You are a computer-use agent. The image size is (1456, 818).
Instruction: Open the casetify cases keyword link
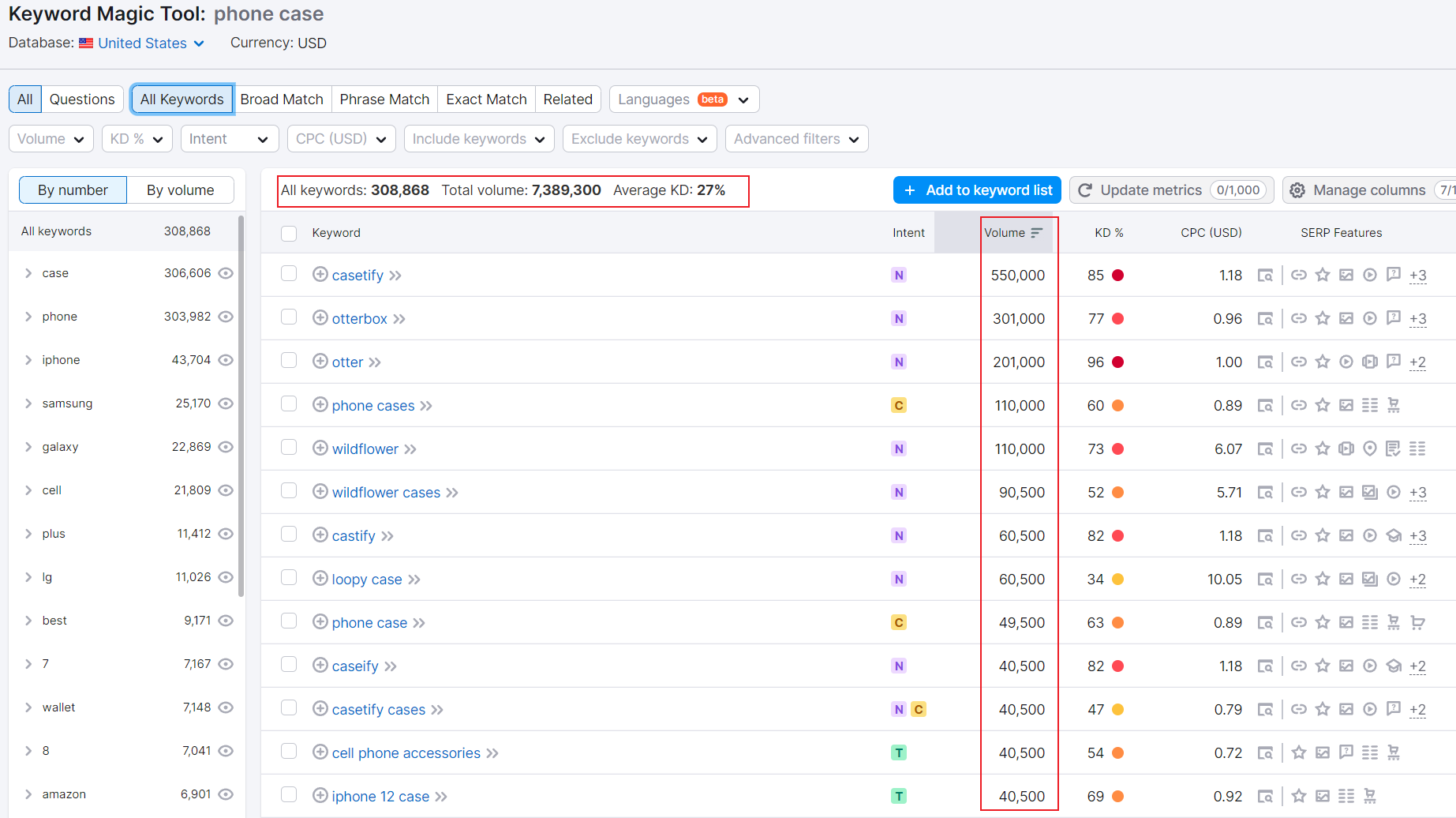click(379, 710)
